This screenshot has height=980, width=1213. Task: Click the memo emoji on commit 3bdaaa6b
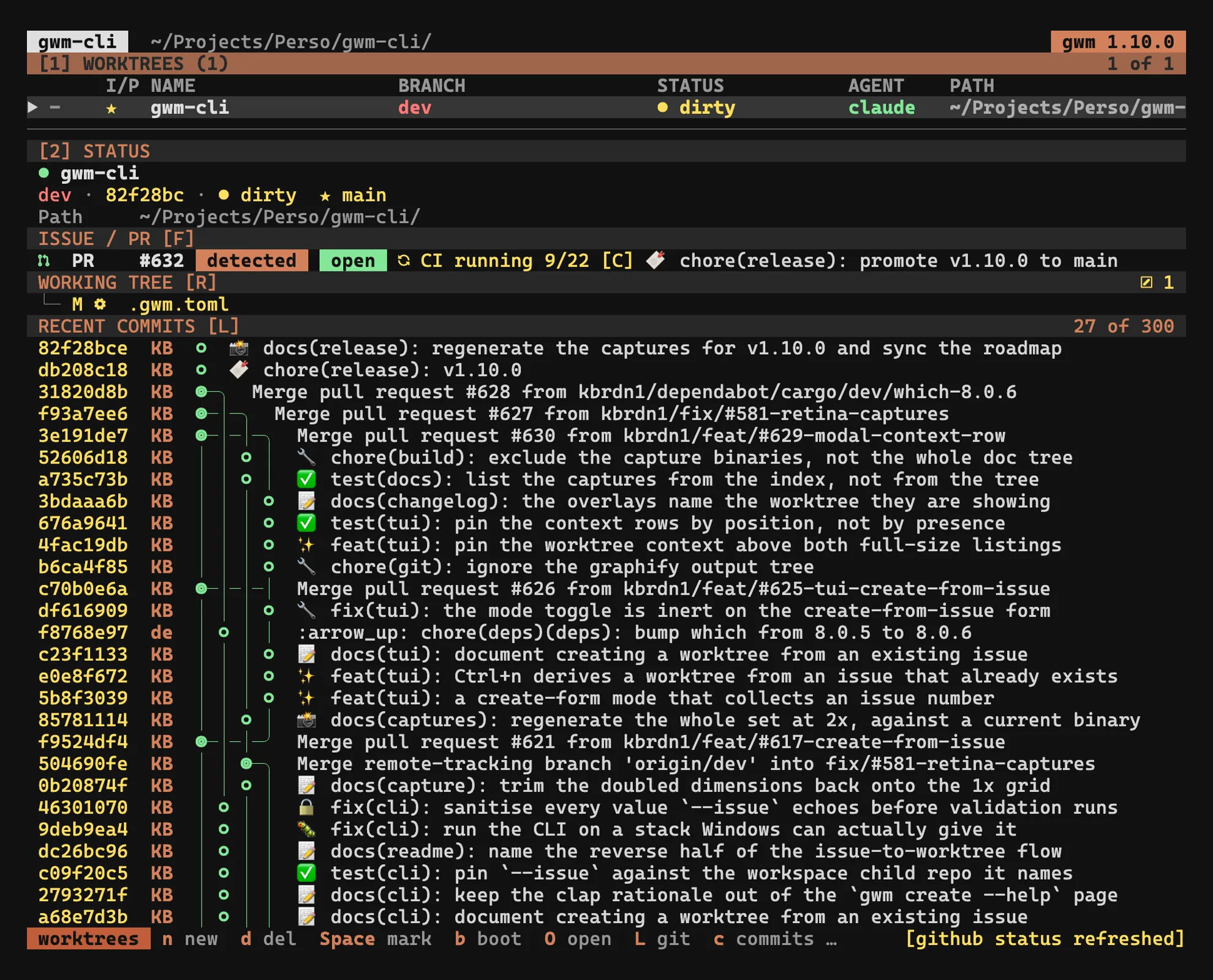[306, 502]
